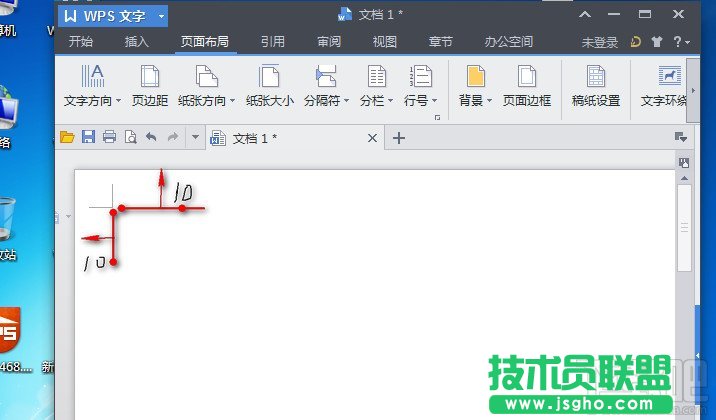This screenshot has height=420, width=716.
Task: Collapse the ribbon with the up chevron
Action: pos(585,15)
